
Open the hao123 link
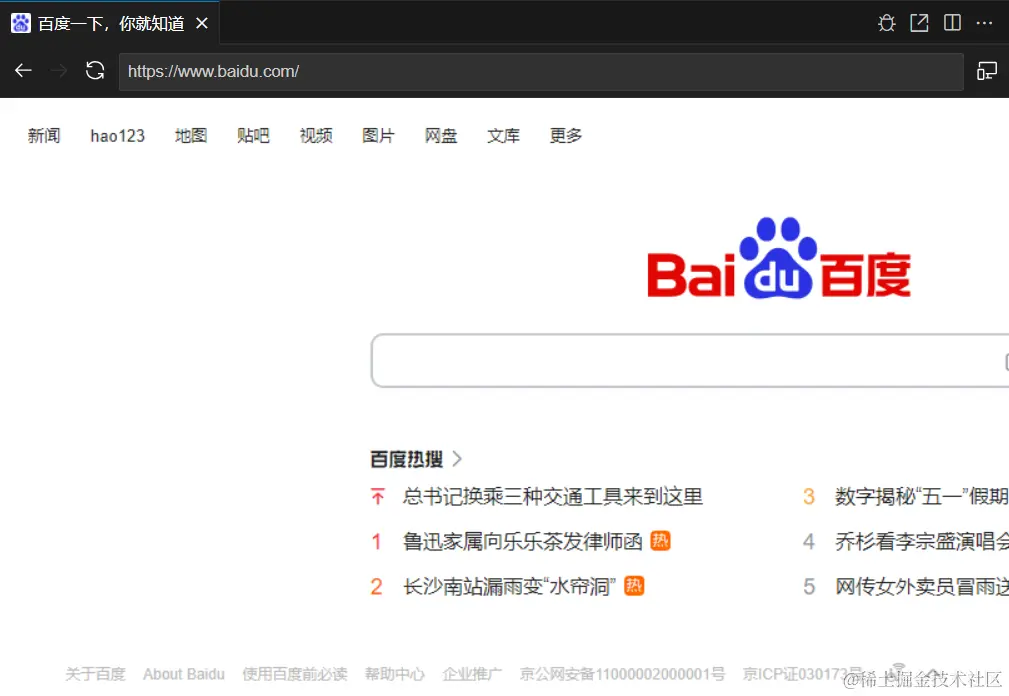118,136
